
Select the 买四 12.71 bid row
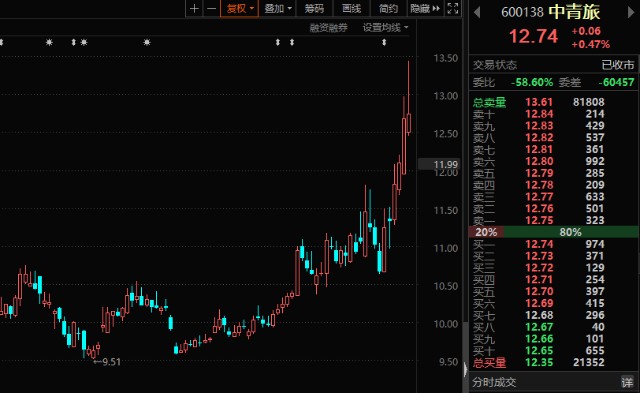click(x=554, y=280)
